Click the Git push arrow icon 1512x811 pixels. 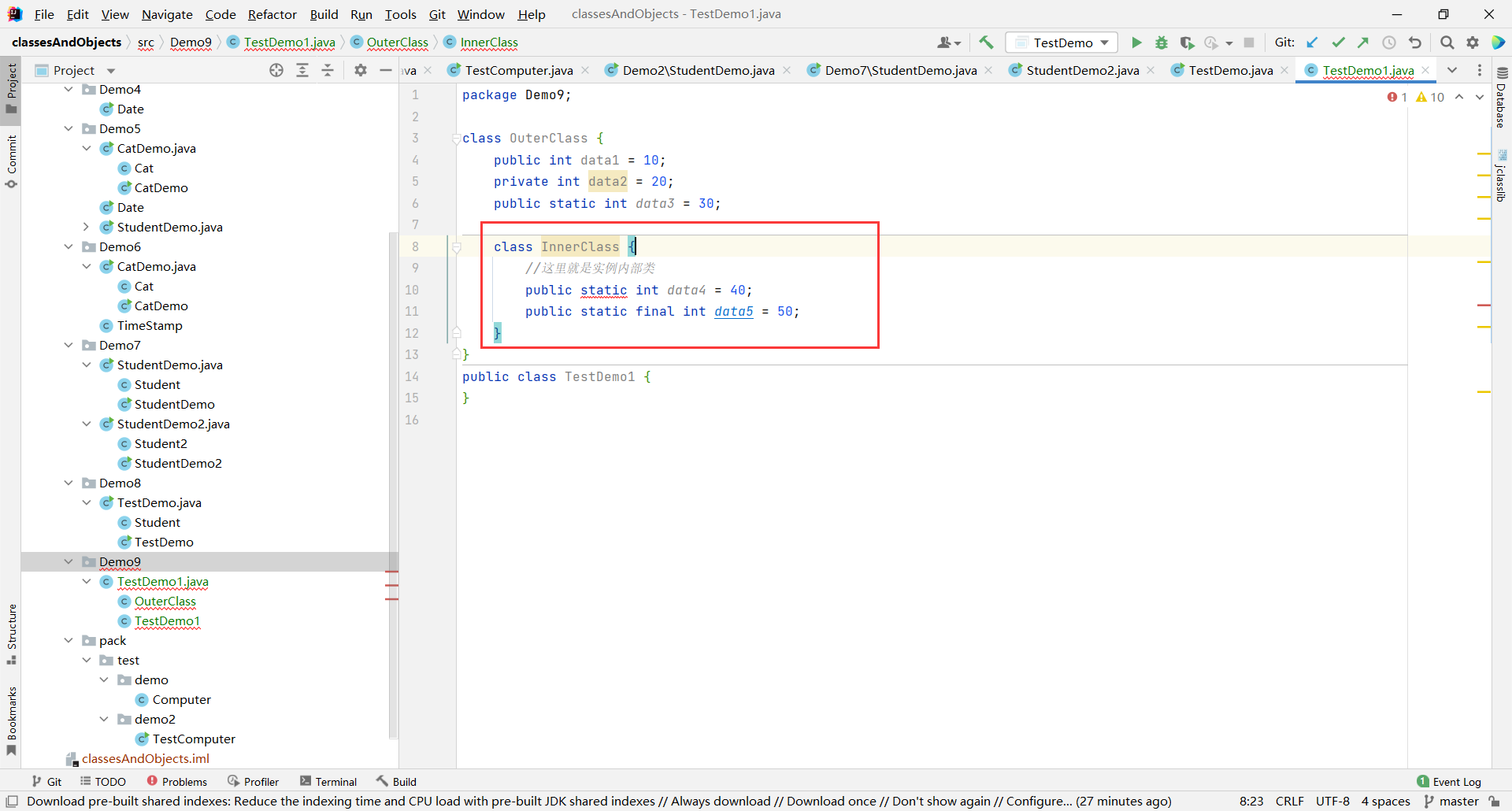[1363, 43]
